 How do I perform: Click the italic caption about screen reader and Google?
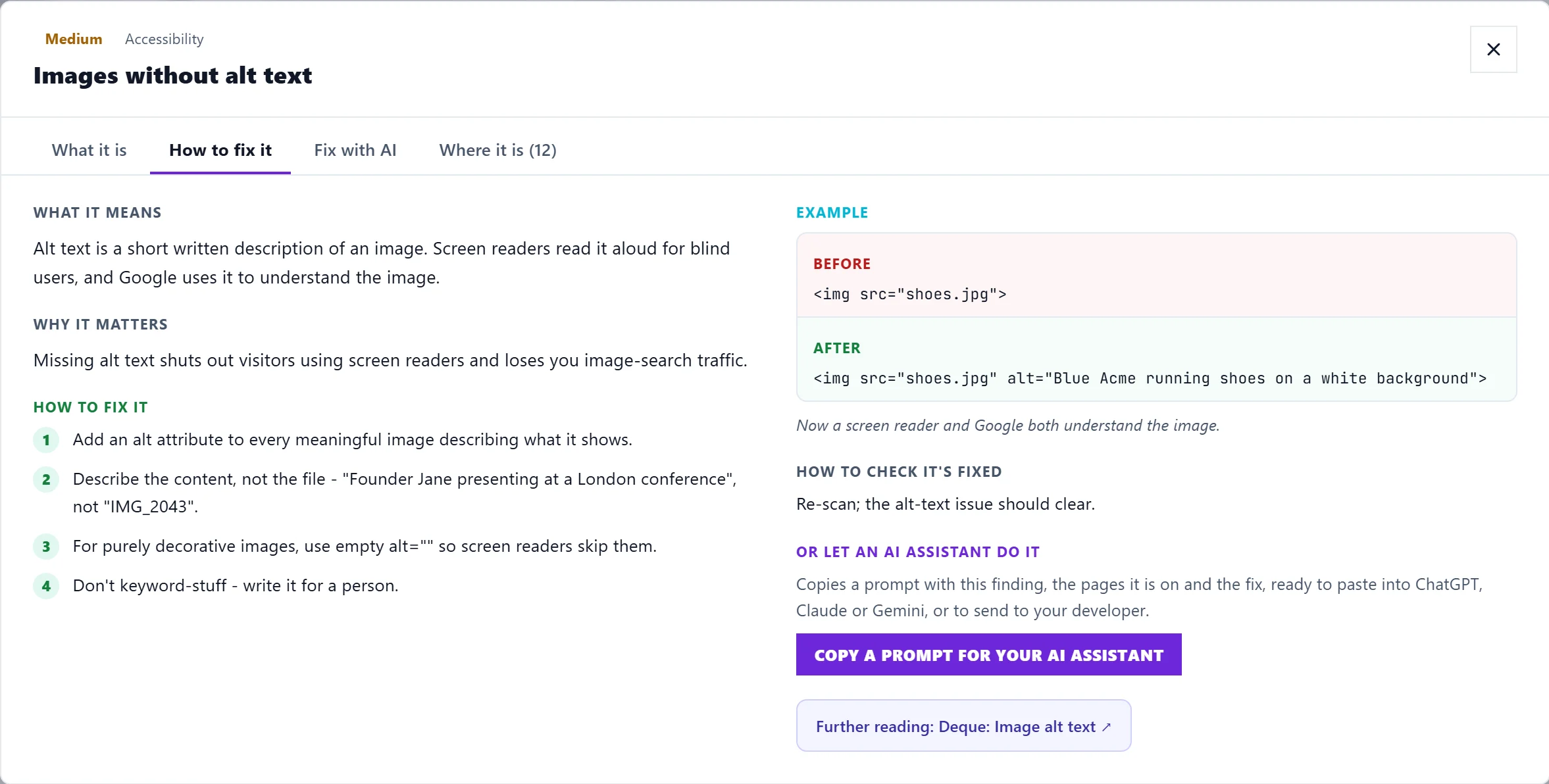pos(1008,426)
